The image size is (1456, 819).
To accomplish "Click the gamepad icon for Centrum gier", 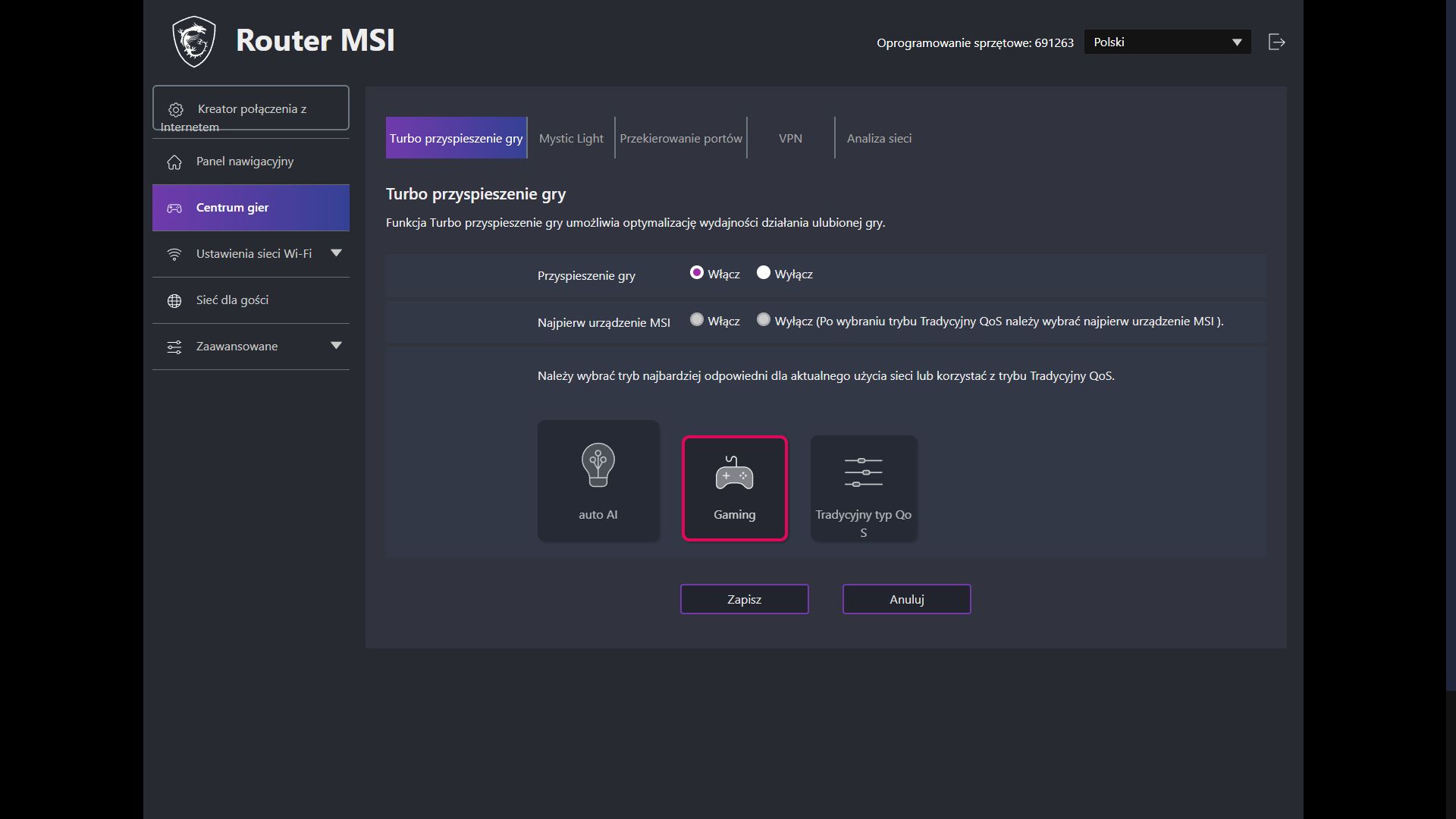I will pyautogui.click(x=174, y=209).
